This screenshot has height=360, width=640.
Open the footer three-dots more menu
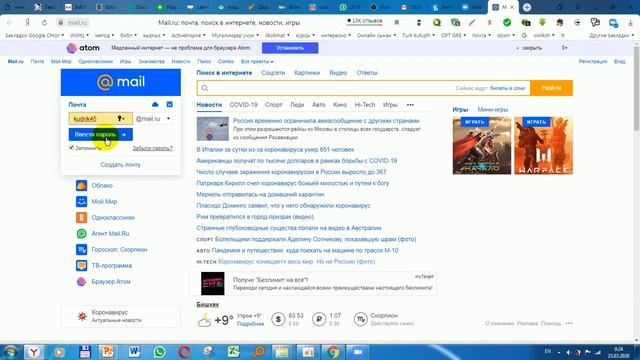click(569, 323)
